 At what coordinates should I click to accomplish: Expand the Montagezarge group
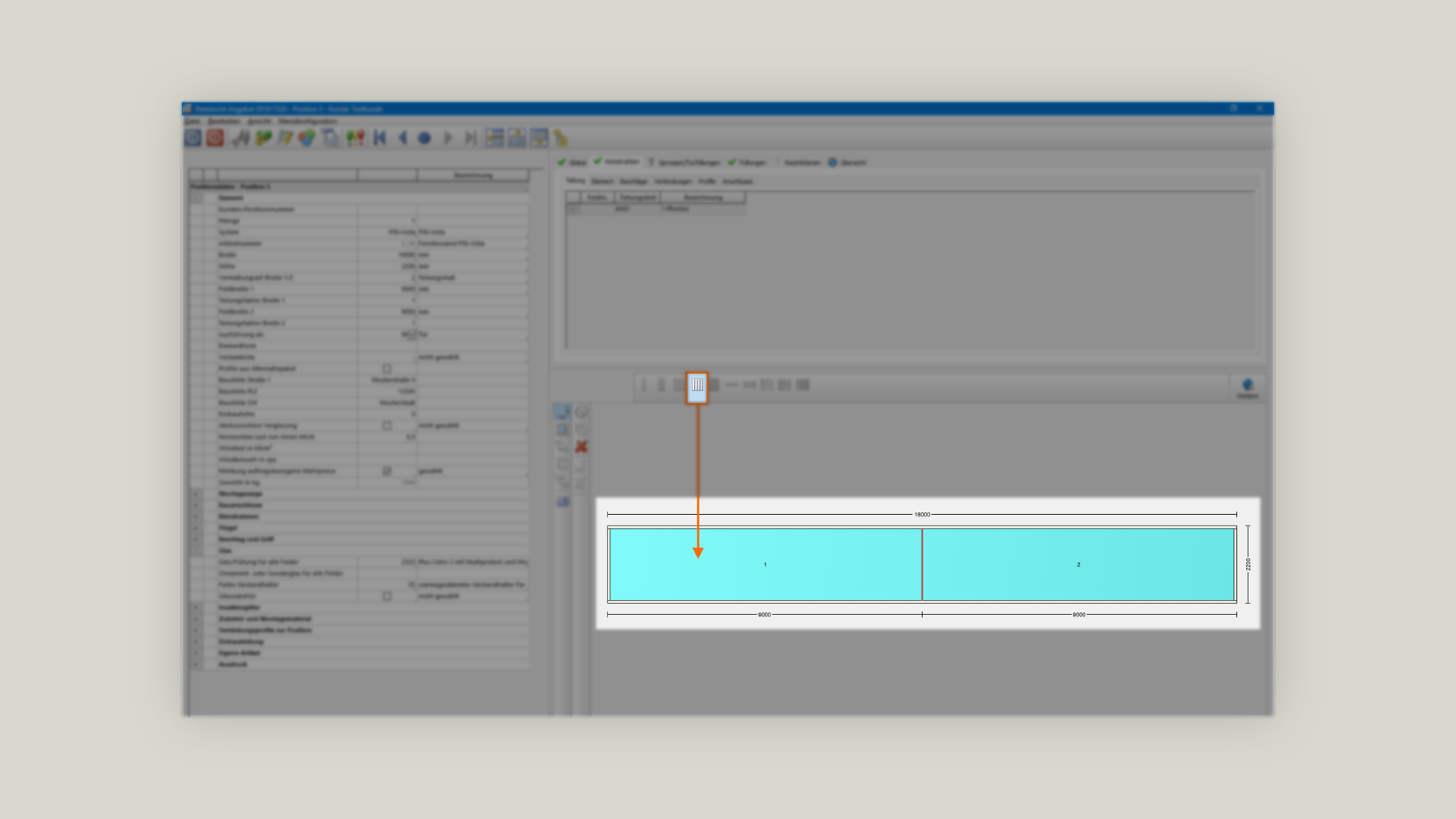[x=196, y=494]
